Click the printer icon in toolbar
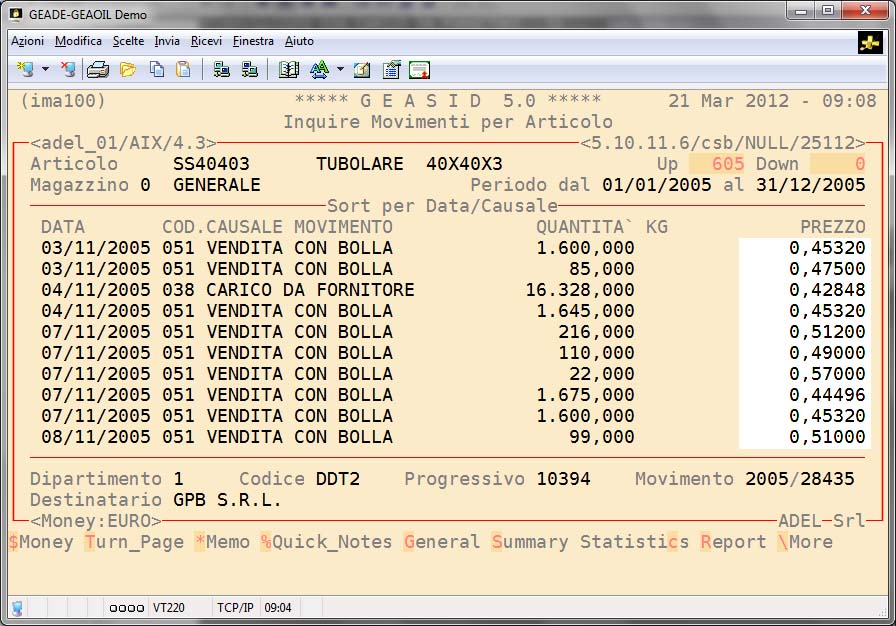Image resolution: width=896 pixels, height=626 pixels. click(97, 70)
